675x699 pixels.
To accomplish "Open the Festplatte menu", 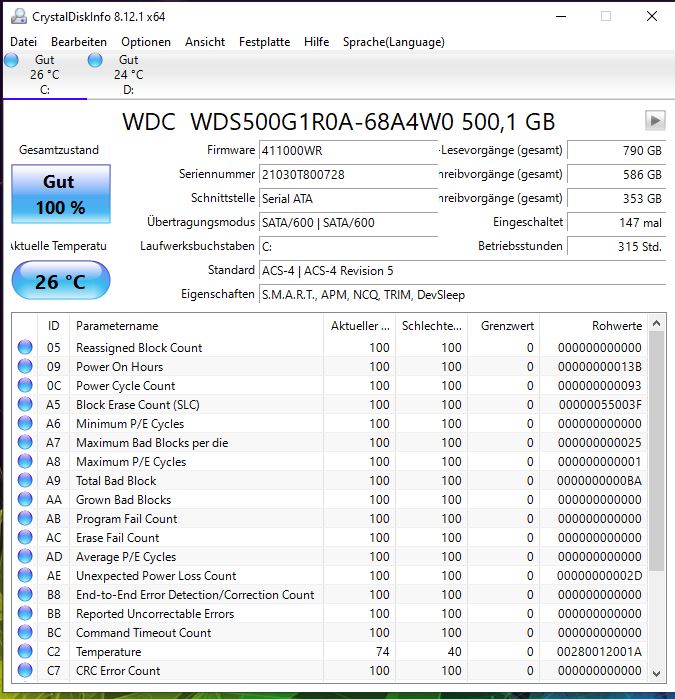I will (264, 42).
